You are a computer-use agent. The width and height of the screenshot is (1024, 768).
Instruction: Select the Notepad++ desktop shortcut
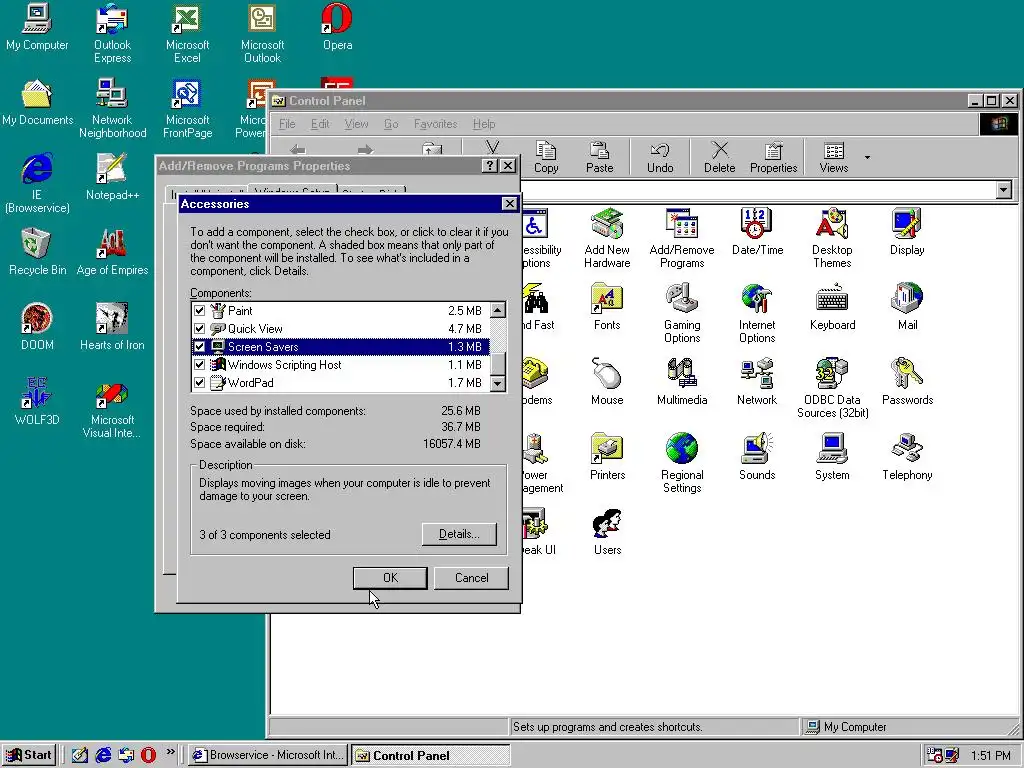pos(112,176)
